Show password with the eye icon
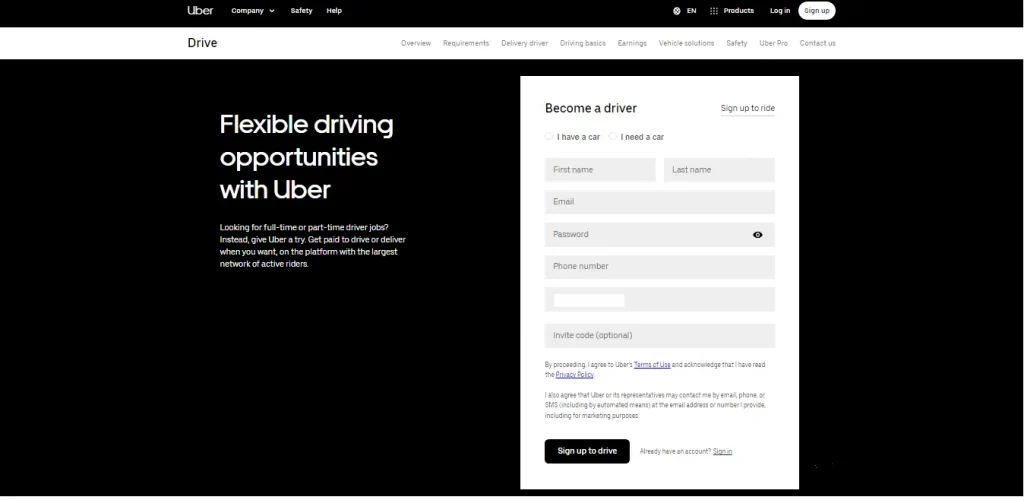Screen dimensions: 1024x500 [758, 235]
